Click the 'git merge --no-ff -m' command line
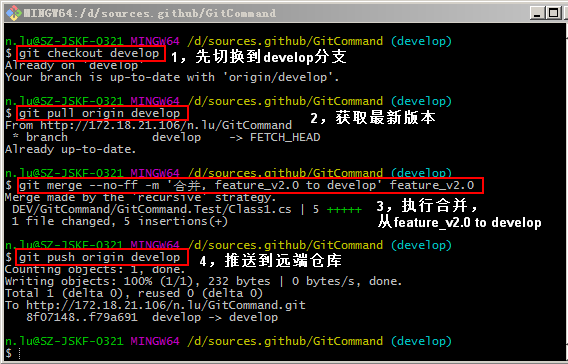This screenshot has height=364, width=568. pyautogui.click(x=246, y=185)
